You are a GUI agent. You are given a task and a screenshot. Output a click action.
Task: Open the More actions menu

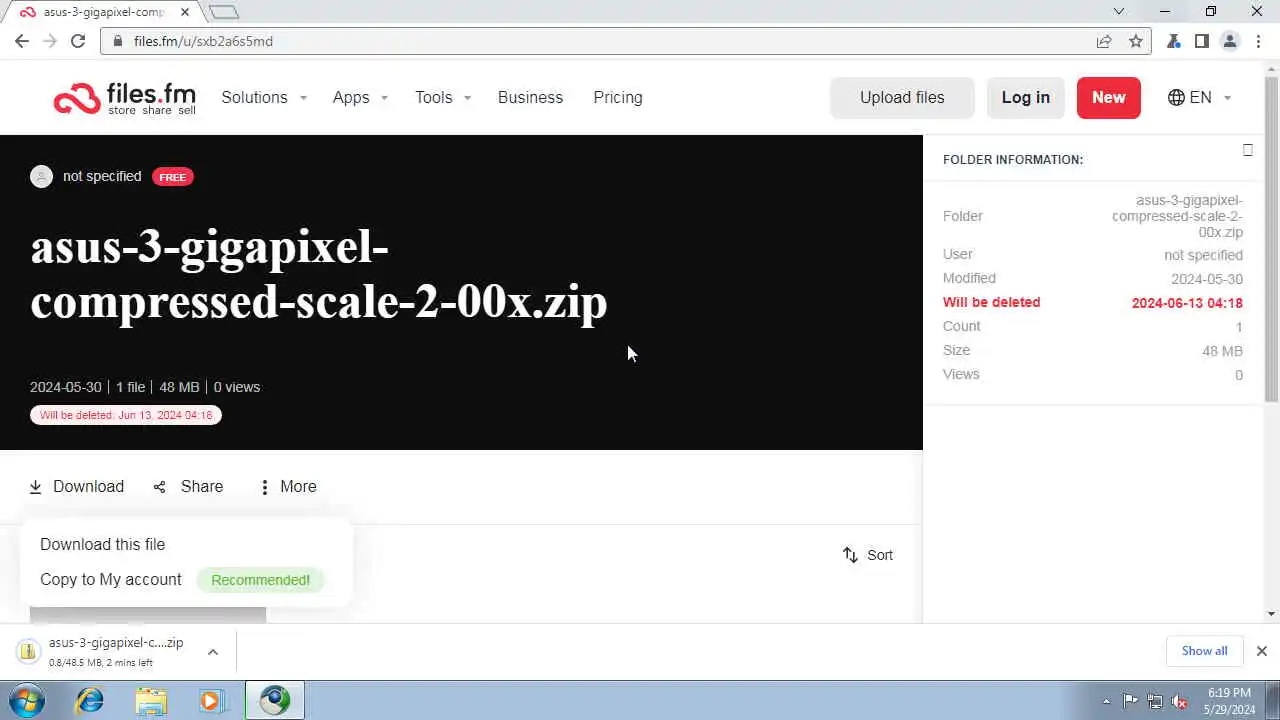coord(288,487)
